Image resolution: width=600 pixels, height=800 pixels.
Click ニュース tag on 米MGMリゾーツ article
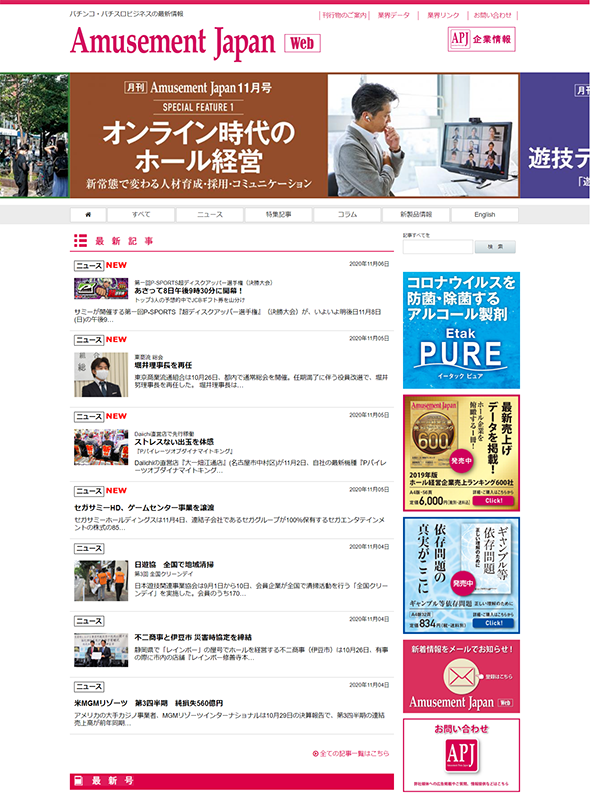click(89, 687)
